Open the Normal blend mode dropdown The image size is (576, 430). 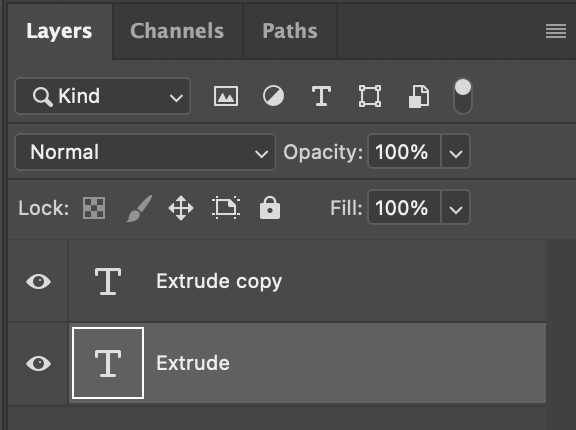click(x=145, y=152)
